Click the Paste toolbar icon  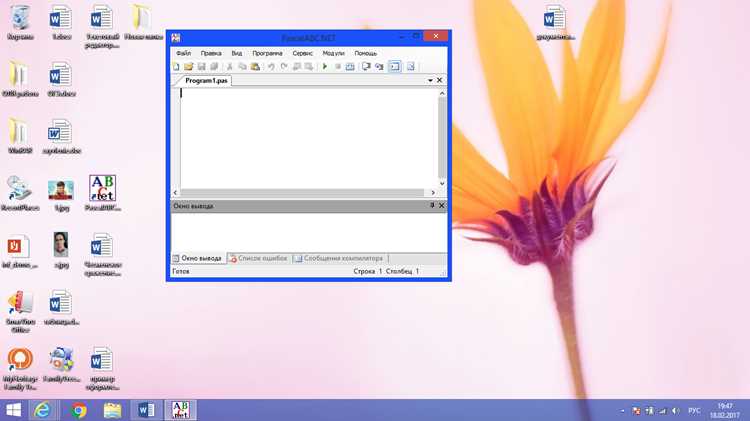click(x=255, y=66)
